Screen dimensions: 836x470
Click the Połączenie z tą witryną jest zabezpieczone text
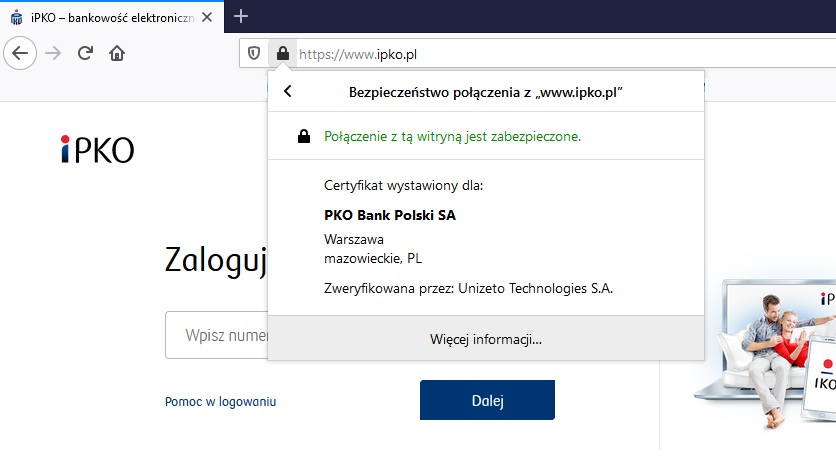[452, 136]
